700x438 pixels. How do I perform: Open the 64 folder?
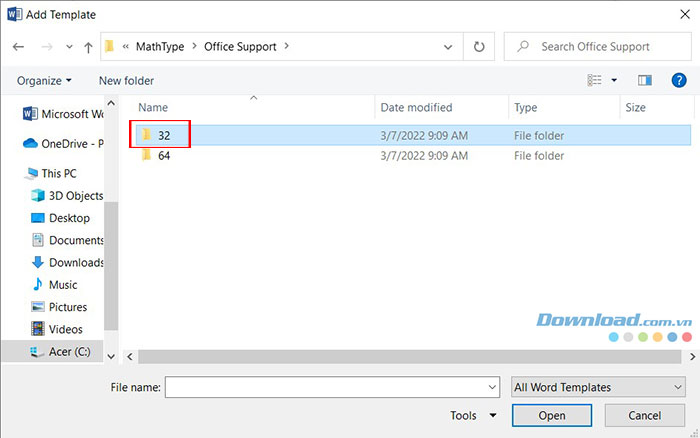(164, 156)
